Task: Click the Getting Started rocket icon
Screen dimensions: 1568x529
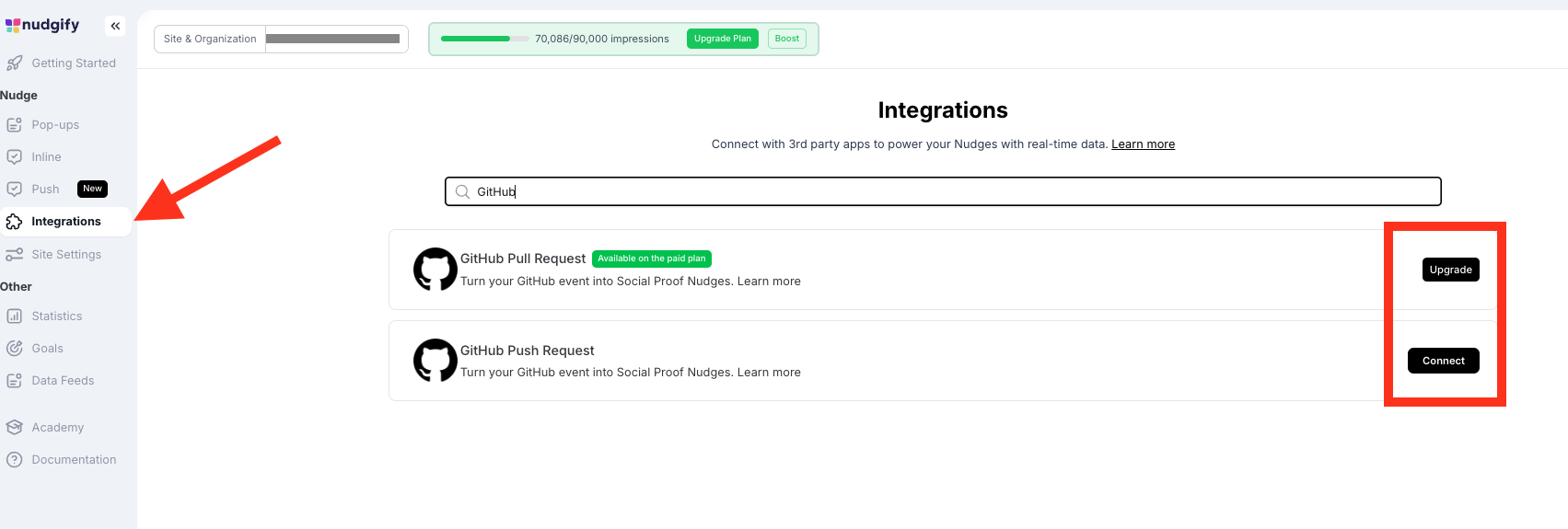Action: (14, 63)
